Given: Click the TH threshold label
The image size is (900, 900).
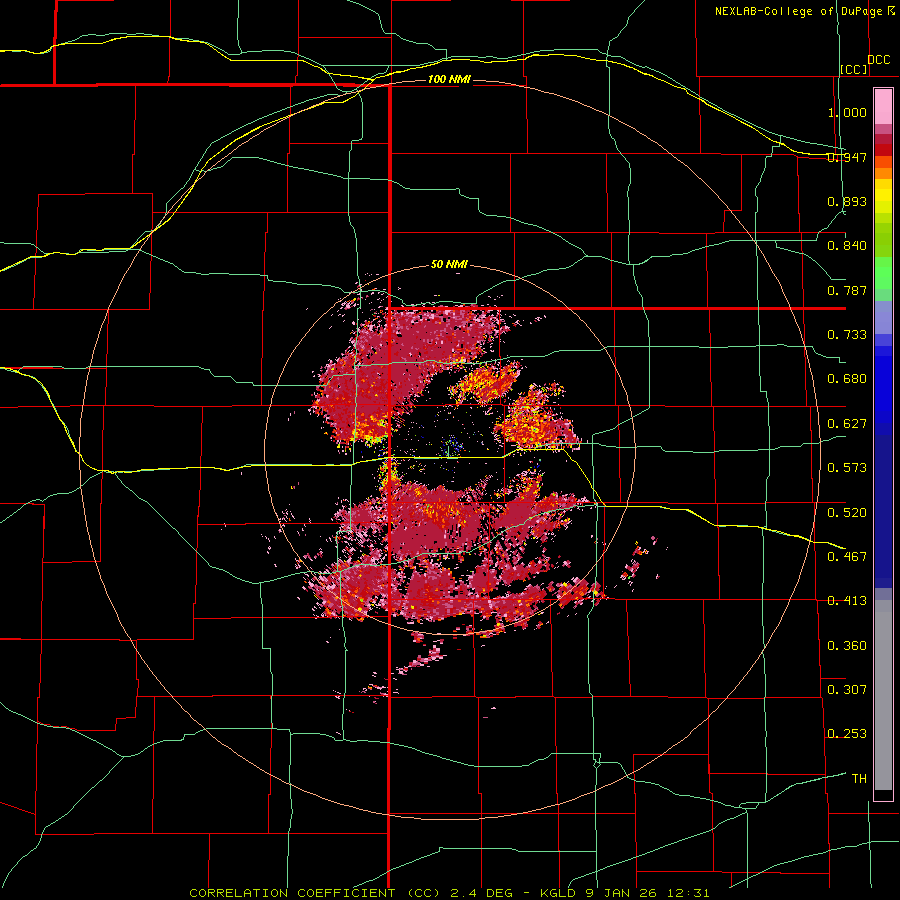Looking at the screenshot, I should click(x=859, y=779).
